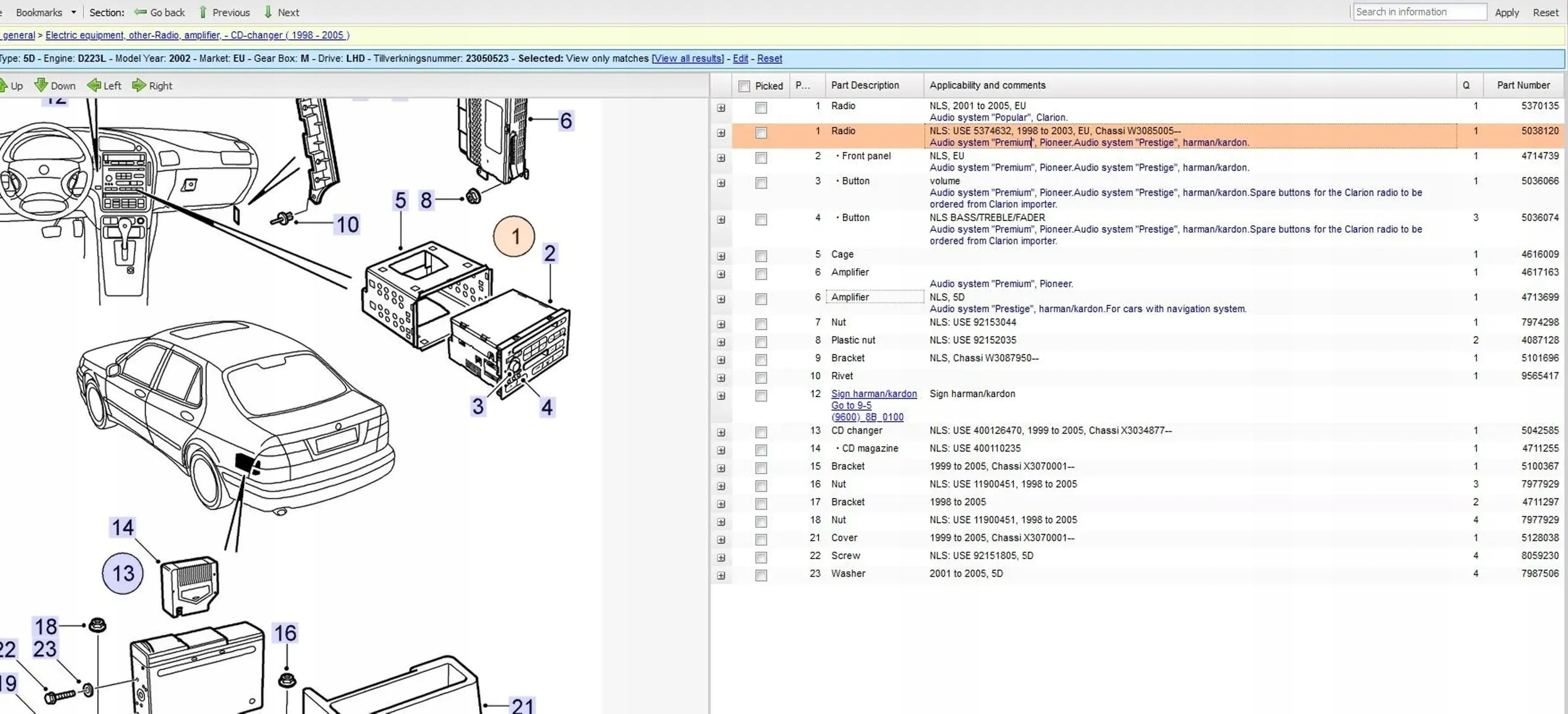
Task: Pan diagram Up with arrow icon
Action: 4,85
